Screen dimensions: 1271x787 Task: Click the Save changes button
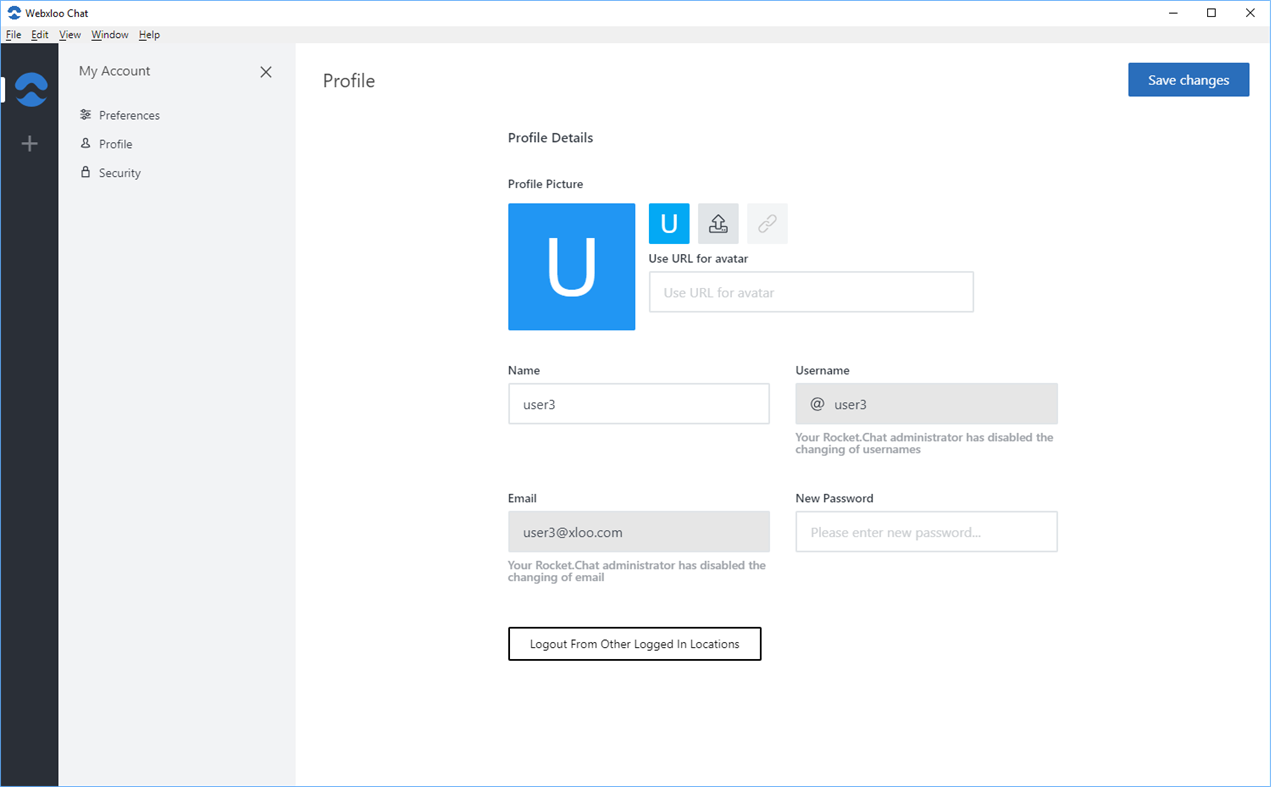pyautogui.click(x=1188, y=79)
